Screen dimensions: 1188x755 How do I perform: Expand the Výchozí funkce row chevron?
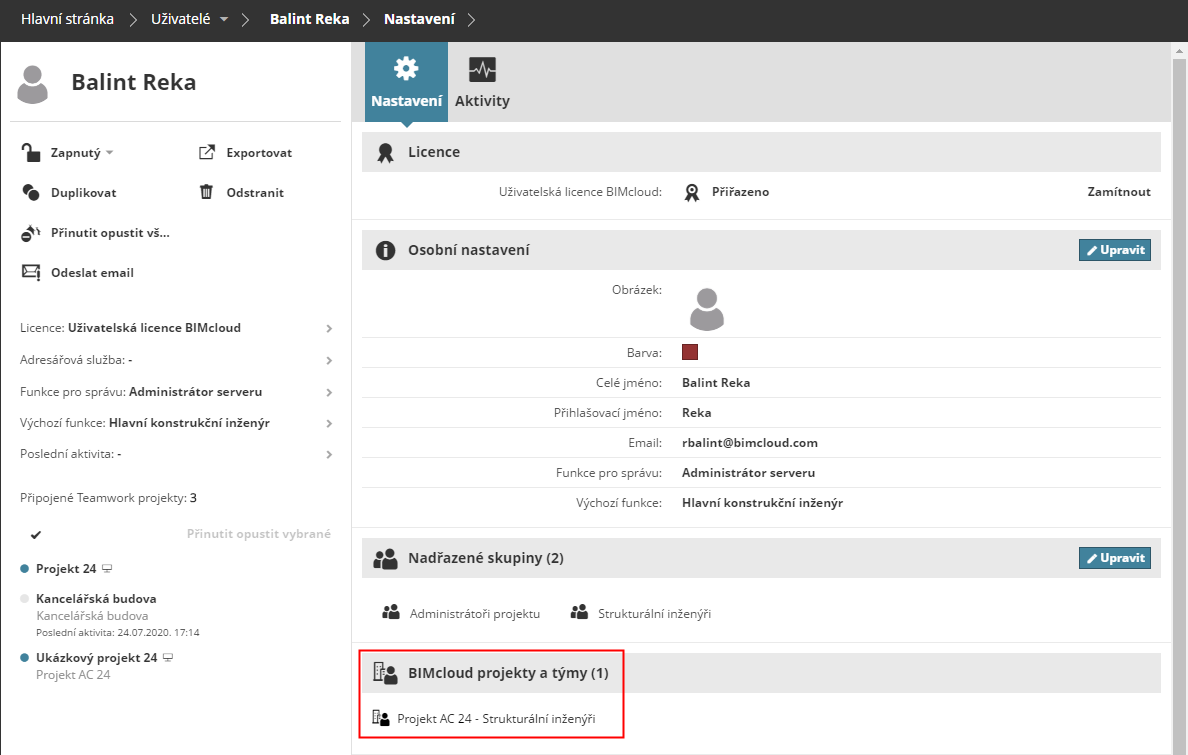click(x=329, y=423)
